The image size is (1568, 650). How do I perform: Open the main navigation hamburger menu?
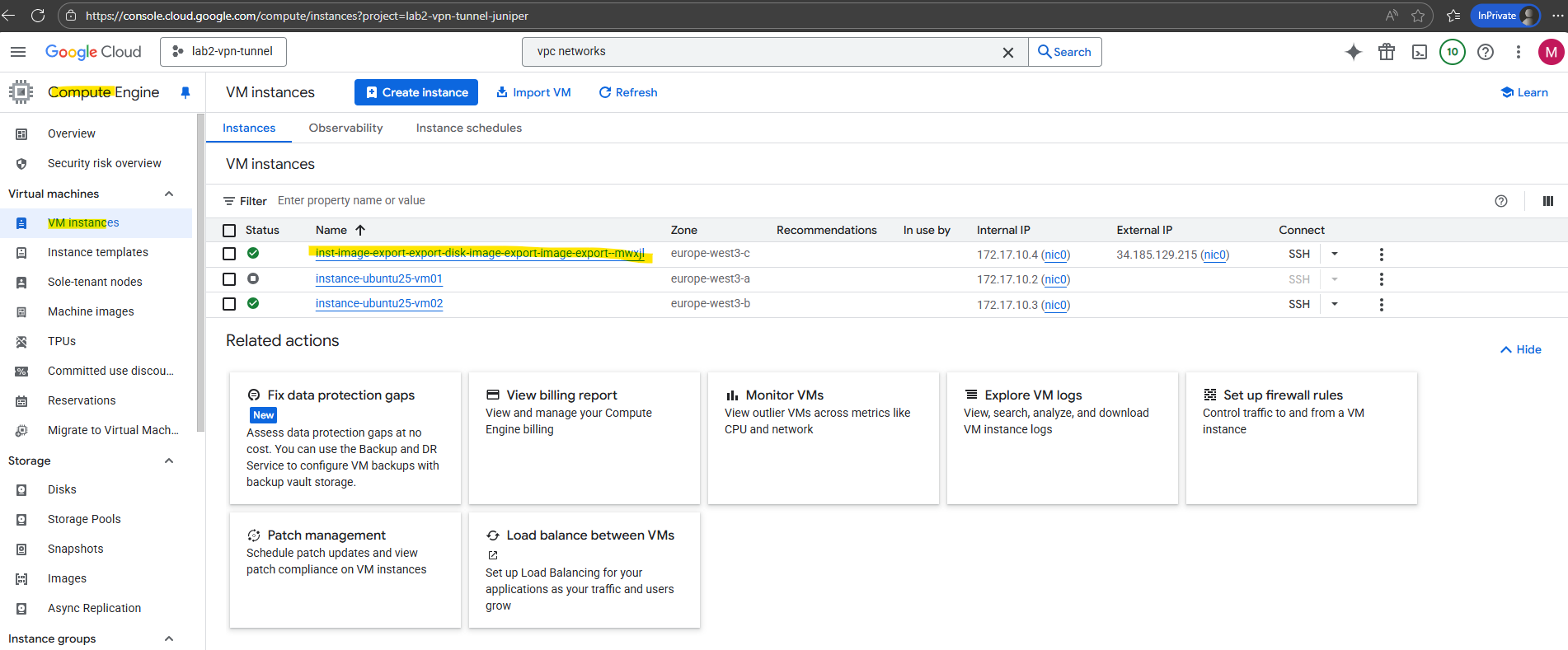pyautogui.click(x=18, y=52)
